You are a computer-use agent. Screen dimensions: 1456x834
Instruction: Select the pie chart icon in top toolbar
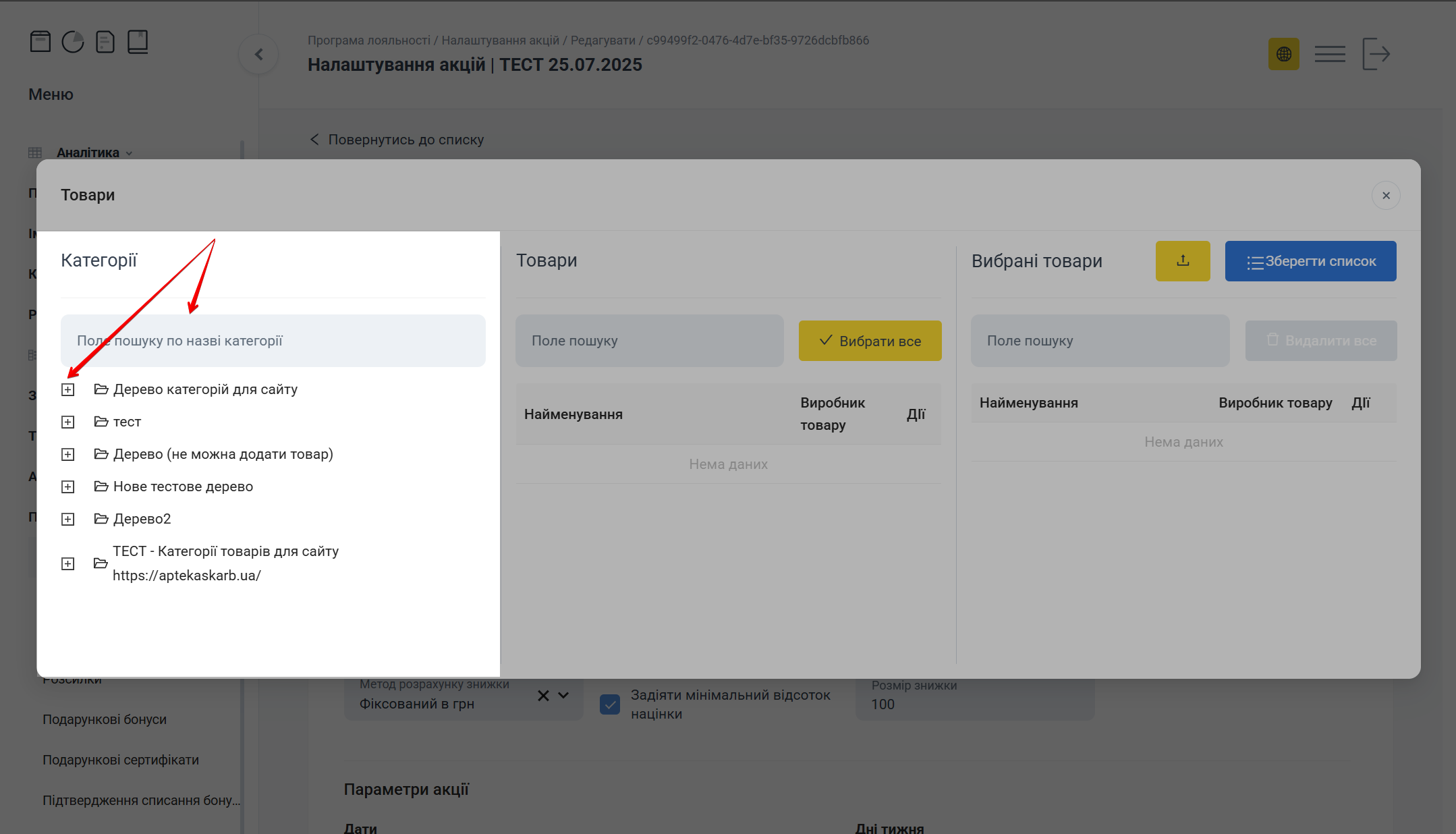tap(73, 41)
